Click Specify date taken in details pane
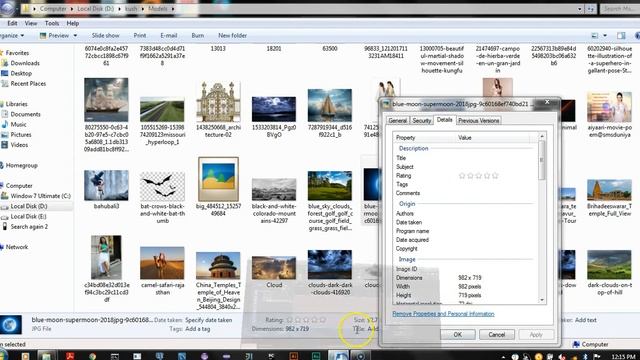Image resolution: width=640 pixels, height=360 pixels. coord(209,320)
